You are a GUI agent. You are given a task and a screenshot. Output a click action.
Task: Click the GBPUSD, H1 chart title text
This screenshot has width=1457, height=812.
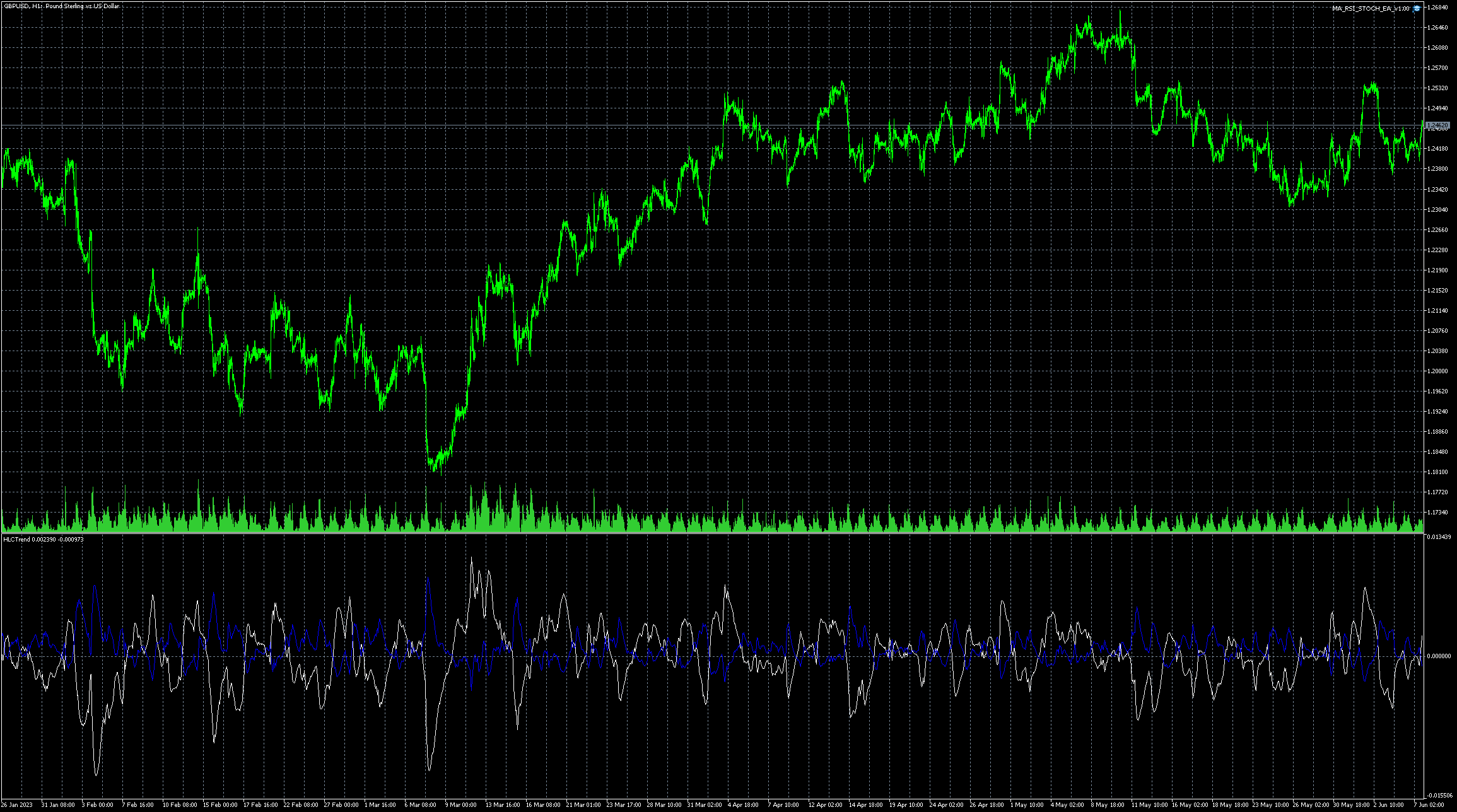pyautogui.click(x=62, y=6)
